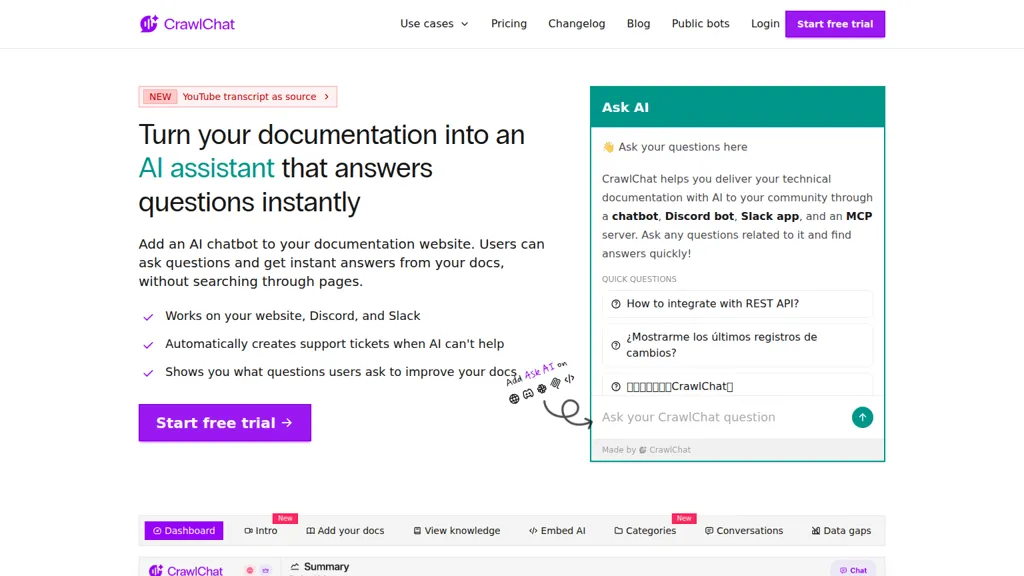This screenshot has width=1024, height=576.
Task: Click the CrawlChat logo icon in header
Action: (x=149, y=24)
